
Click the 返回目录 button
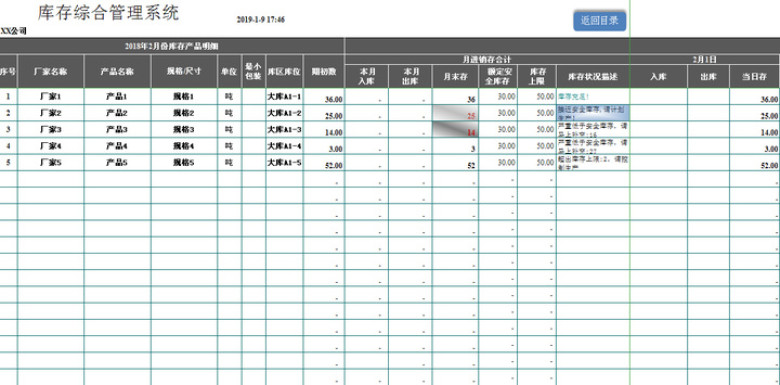[599, 21]
